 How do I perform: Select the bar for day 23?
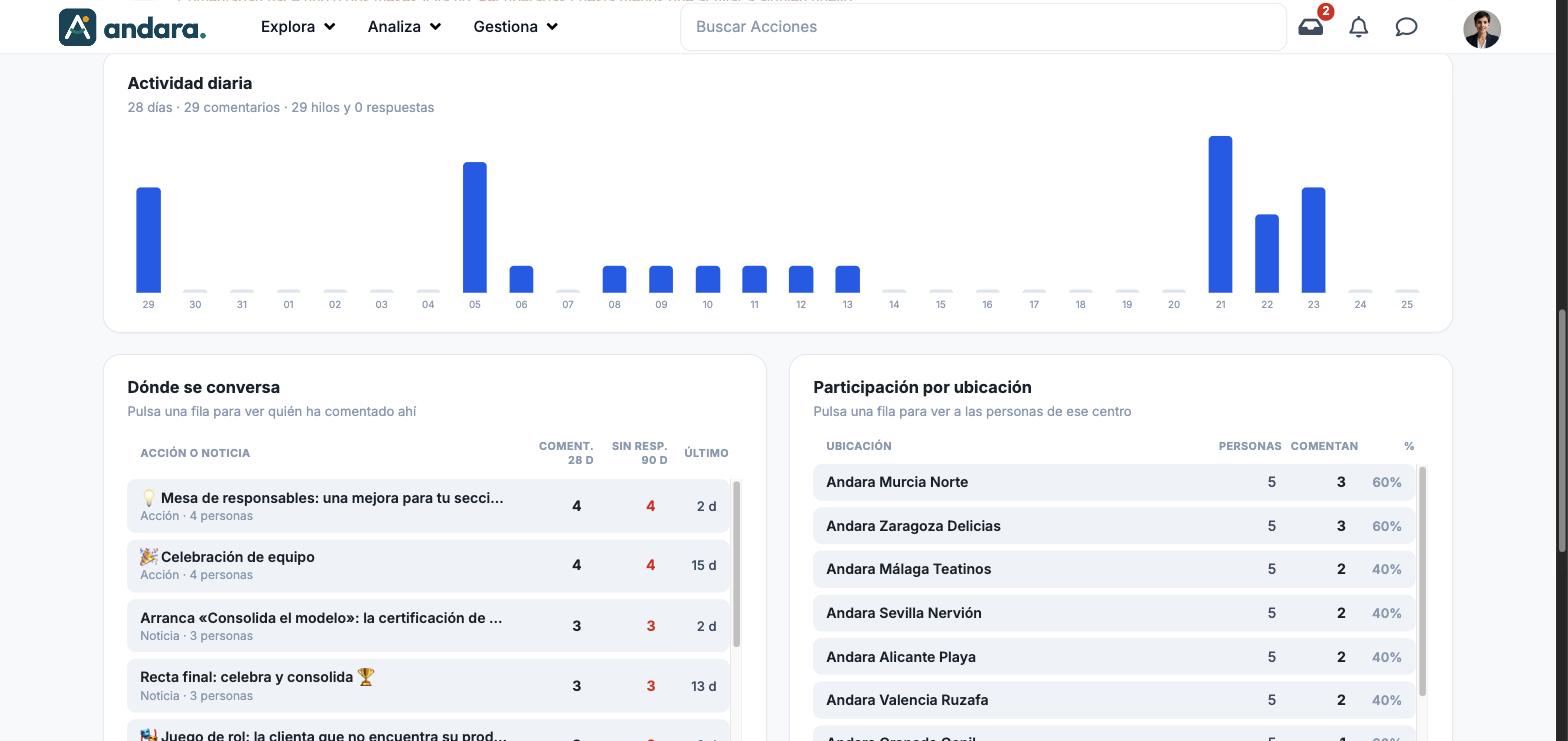coord(1313,240)
